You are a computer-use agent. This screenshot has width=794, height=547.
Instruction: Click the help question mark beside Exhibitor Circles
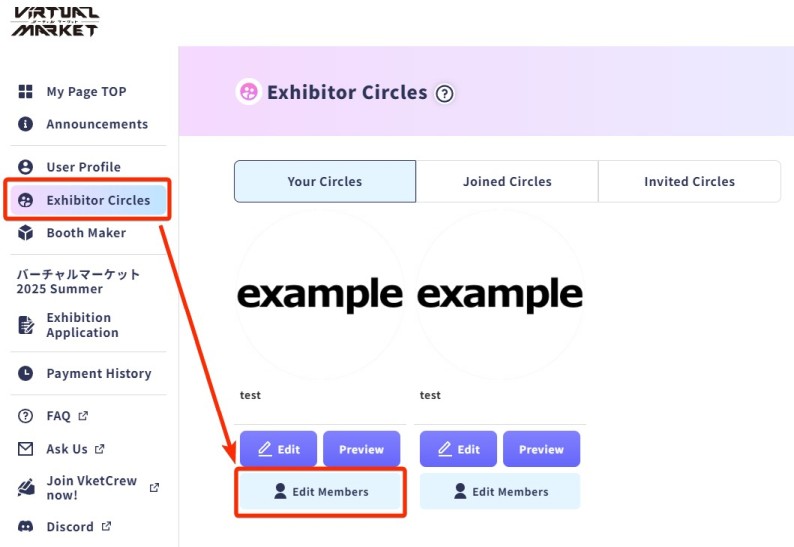[445, 94]
